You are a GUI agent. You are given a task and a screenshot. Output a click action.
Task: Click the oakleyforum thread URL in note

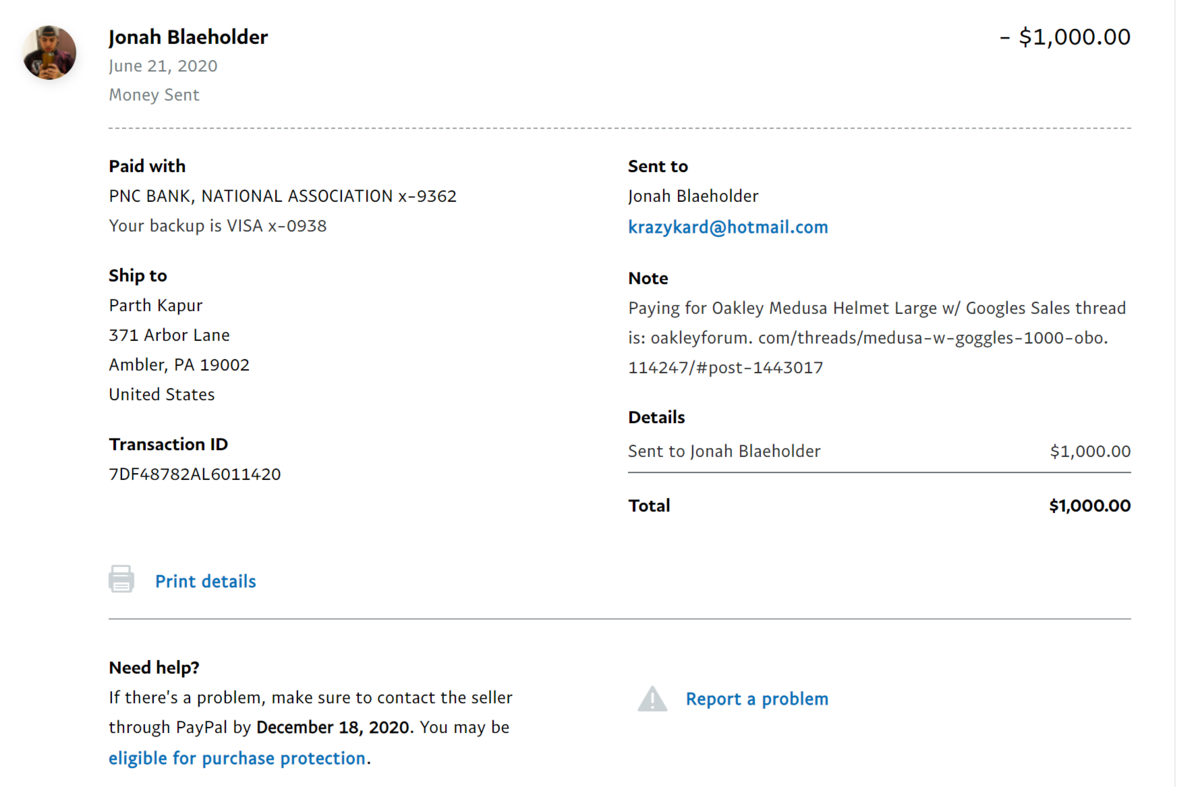point(870,338)
